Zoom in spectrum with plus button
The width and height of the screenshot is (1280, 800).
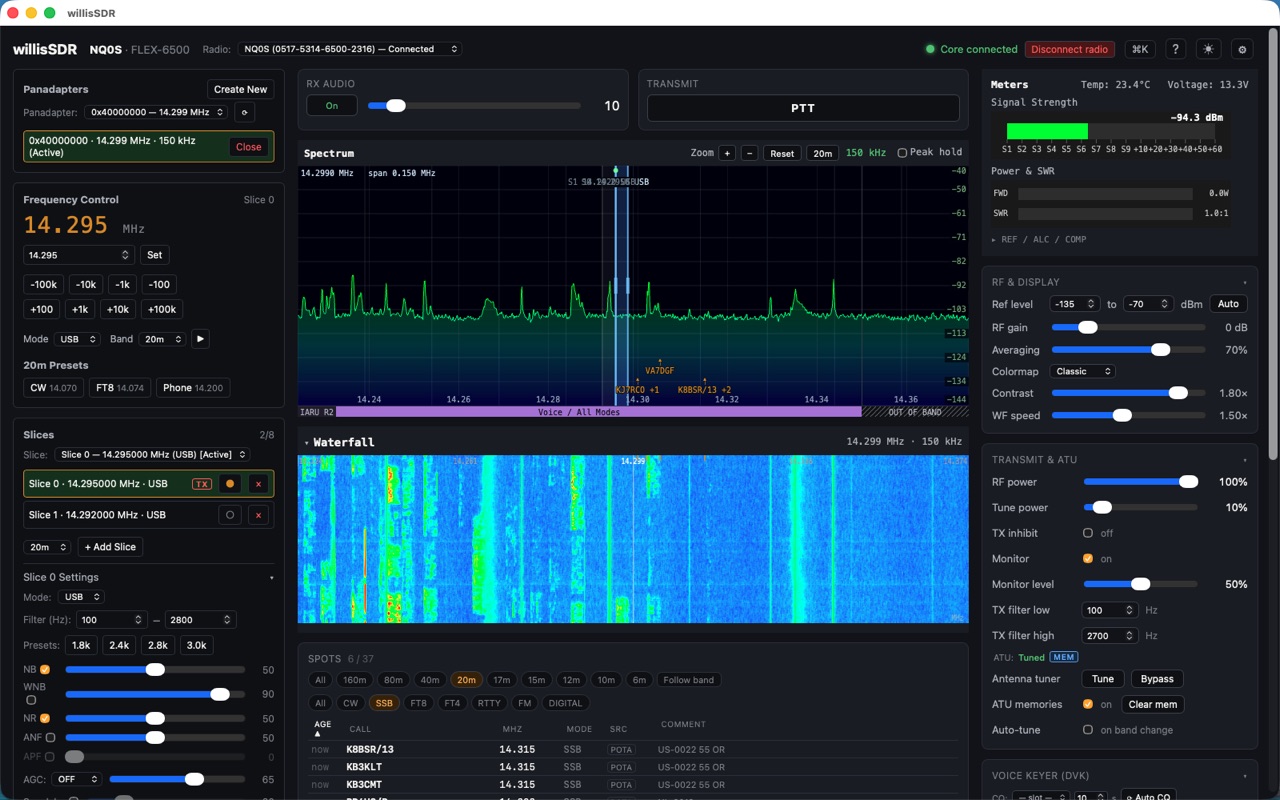click(x=727, y=153)
